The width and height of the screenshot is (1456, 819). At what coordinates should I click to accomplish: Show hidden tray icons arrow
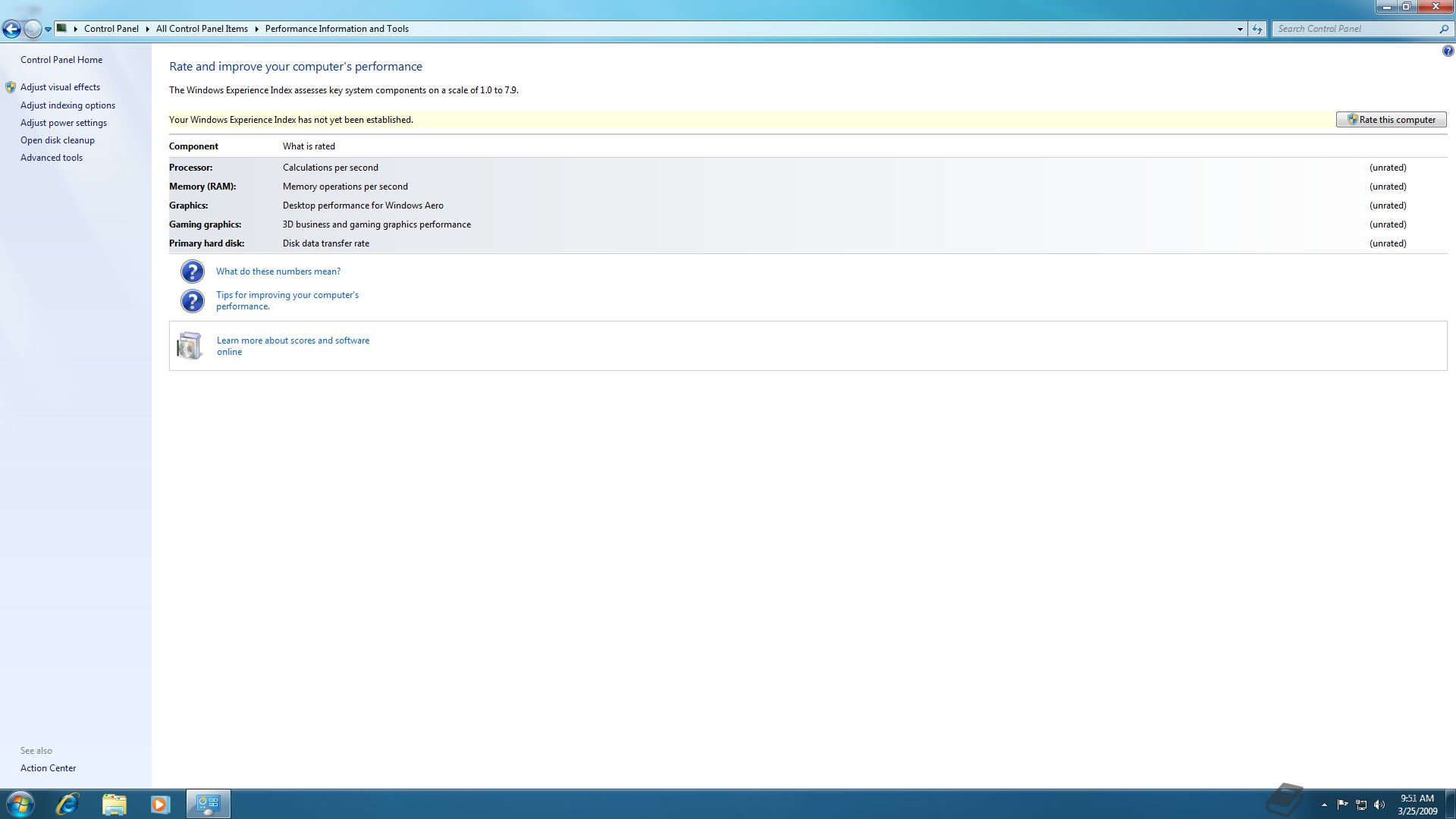coord(1324,805)
